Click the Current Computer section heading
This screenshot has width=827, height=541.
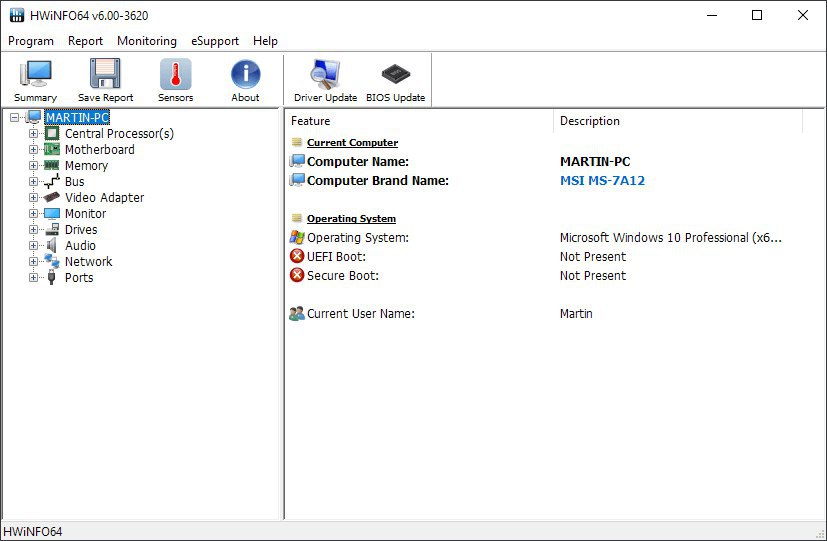tap(352, 142)
